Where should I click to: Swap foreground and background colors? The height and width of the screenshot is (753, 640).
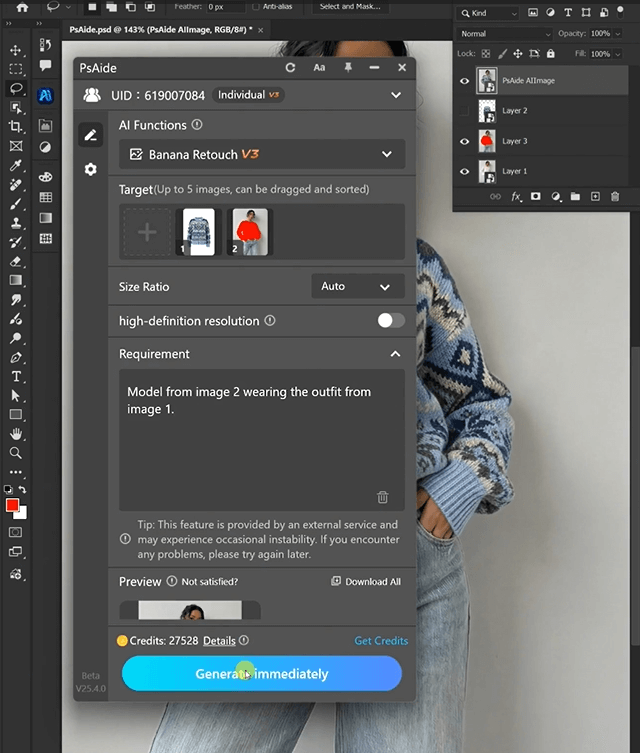[23, 489]
